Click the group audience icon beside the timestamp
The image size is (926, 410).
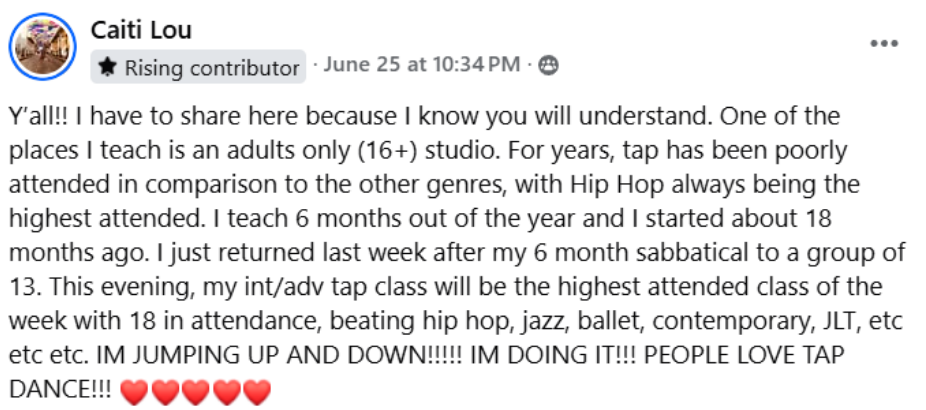coord(548,66)
